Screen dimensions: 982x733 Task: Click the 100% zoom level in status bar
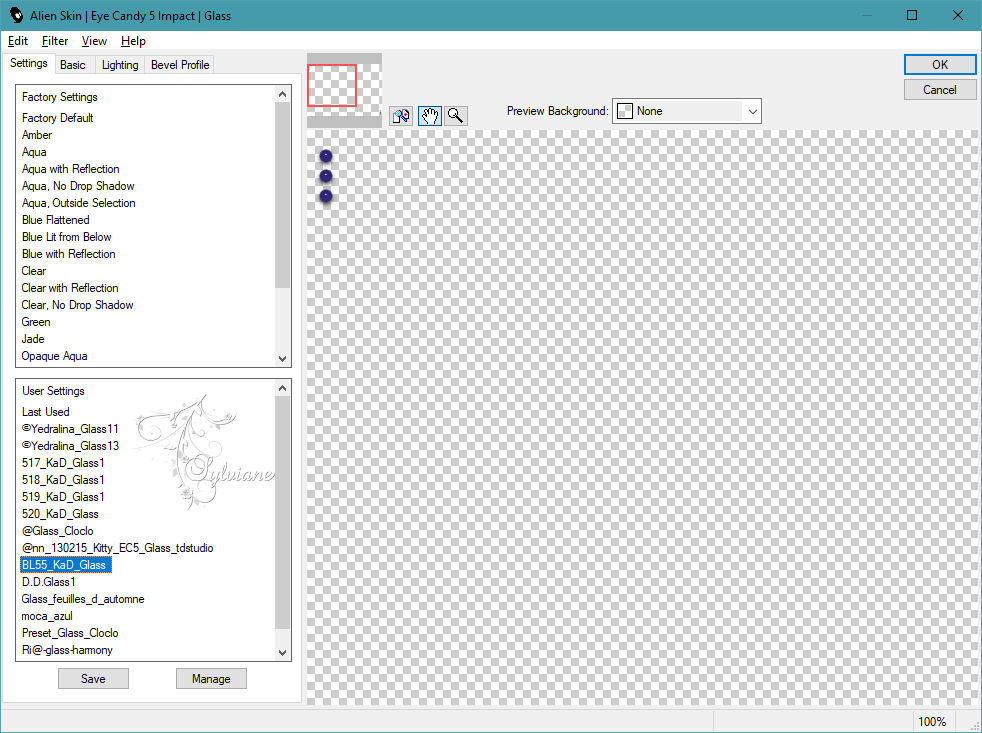[931, 722]
